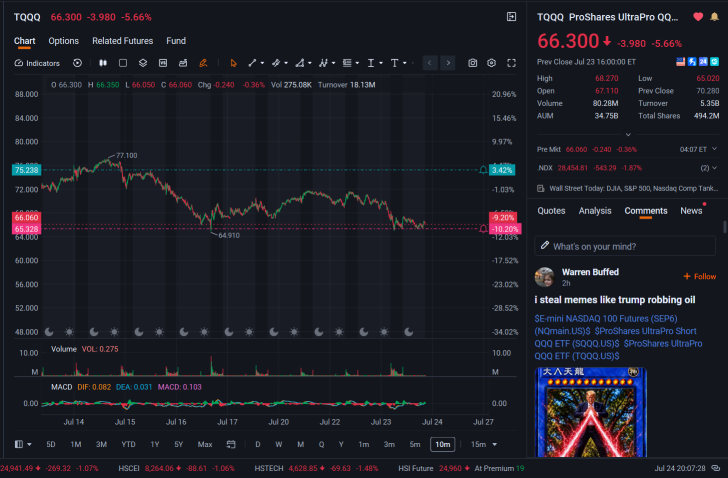Open the Quotes tab
This screenshot has width=728, height=478.
[x=551, y=211]
